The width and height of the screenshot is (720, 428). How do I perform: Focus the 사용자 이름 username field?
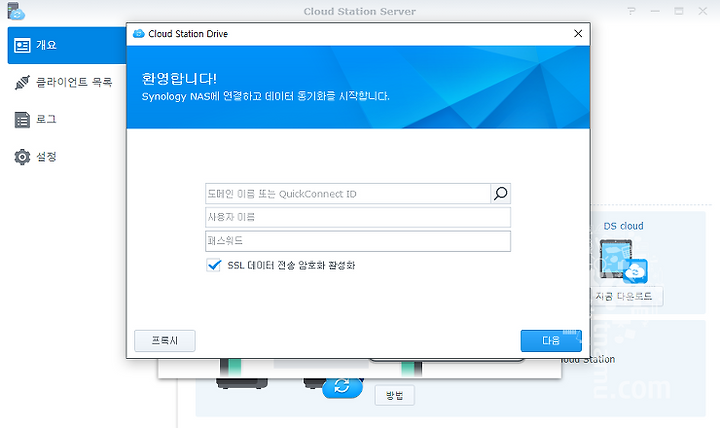click(x=358, y=217)
